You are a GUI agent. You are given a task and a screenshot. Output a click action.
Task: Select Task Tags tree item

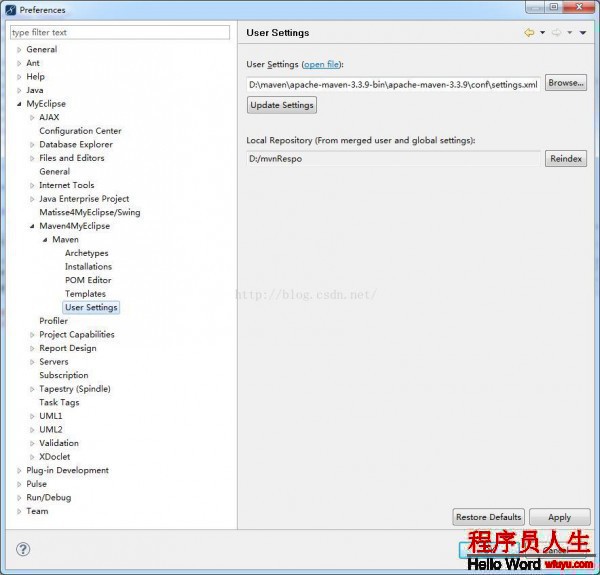pos(59,402)
